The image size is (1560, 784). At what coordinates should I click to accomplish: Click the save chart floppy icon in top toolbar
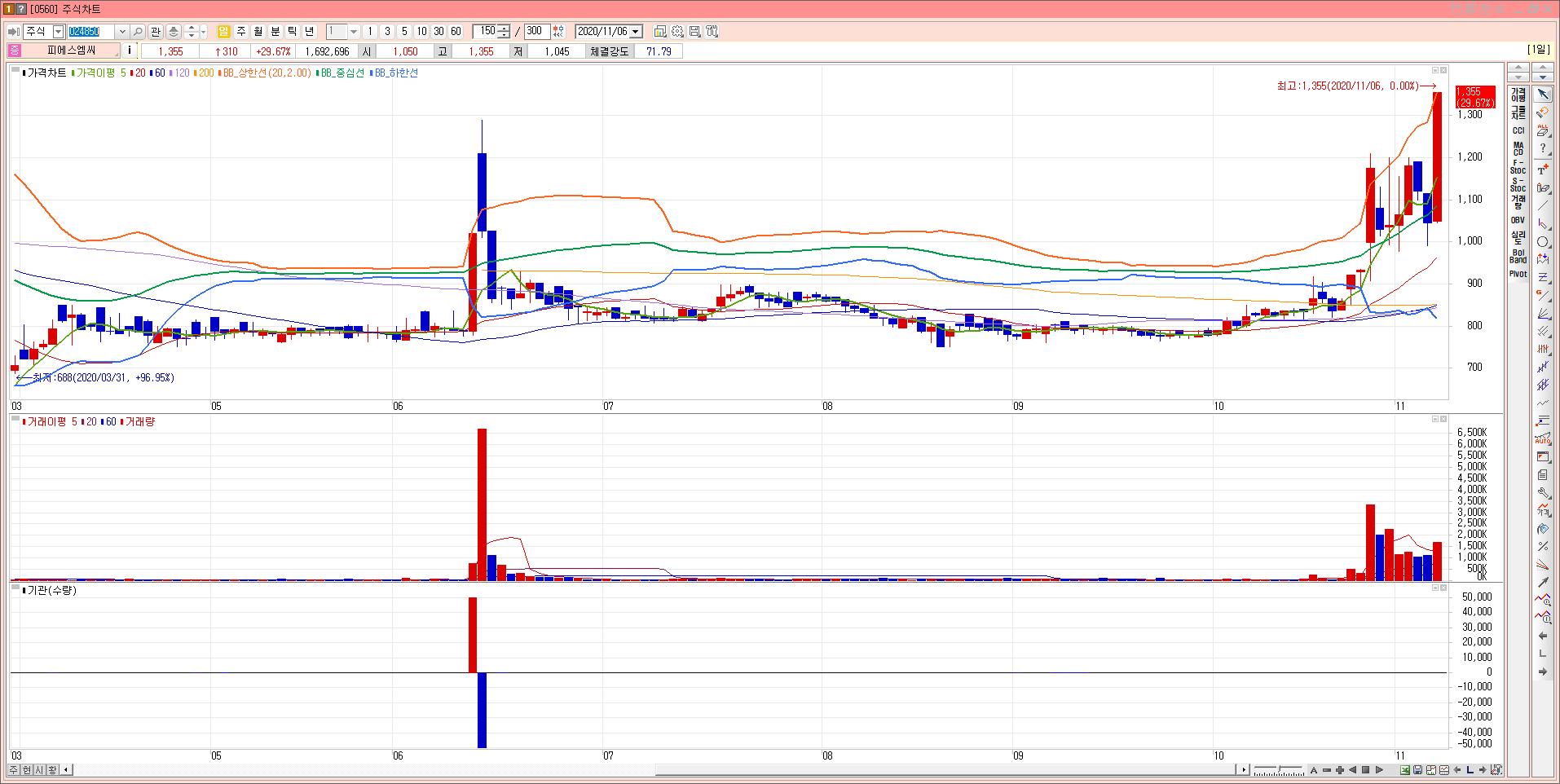pos(694,31)
